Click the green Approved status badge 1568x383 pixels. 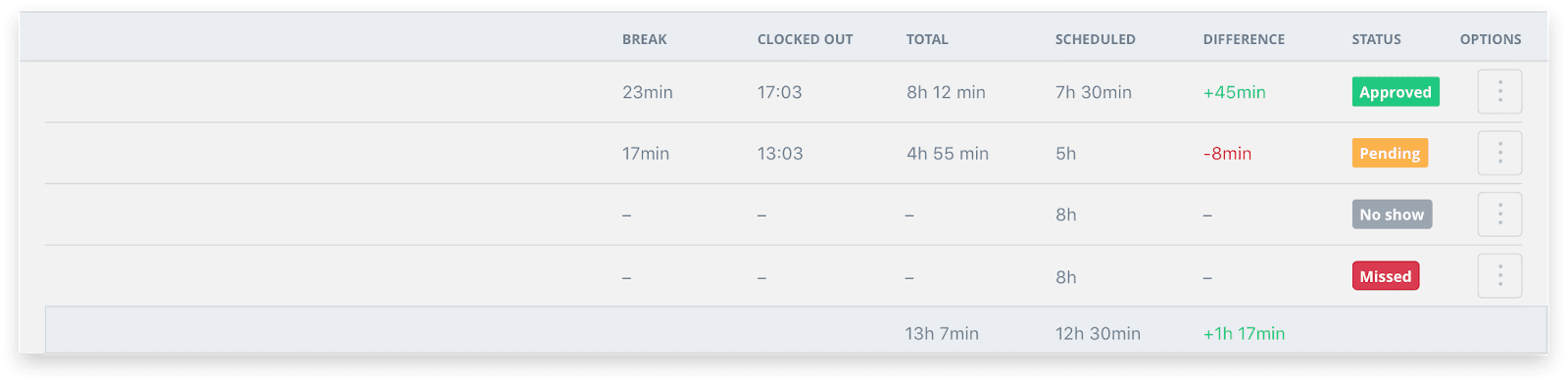pos(1396,92)
